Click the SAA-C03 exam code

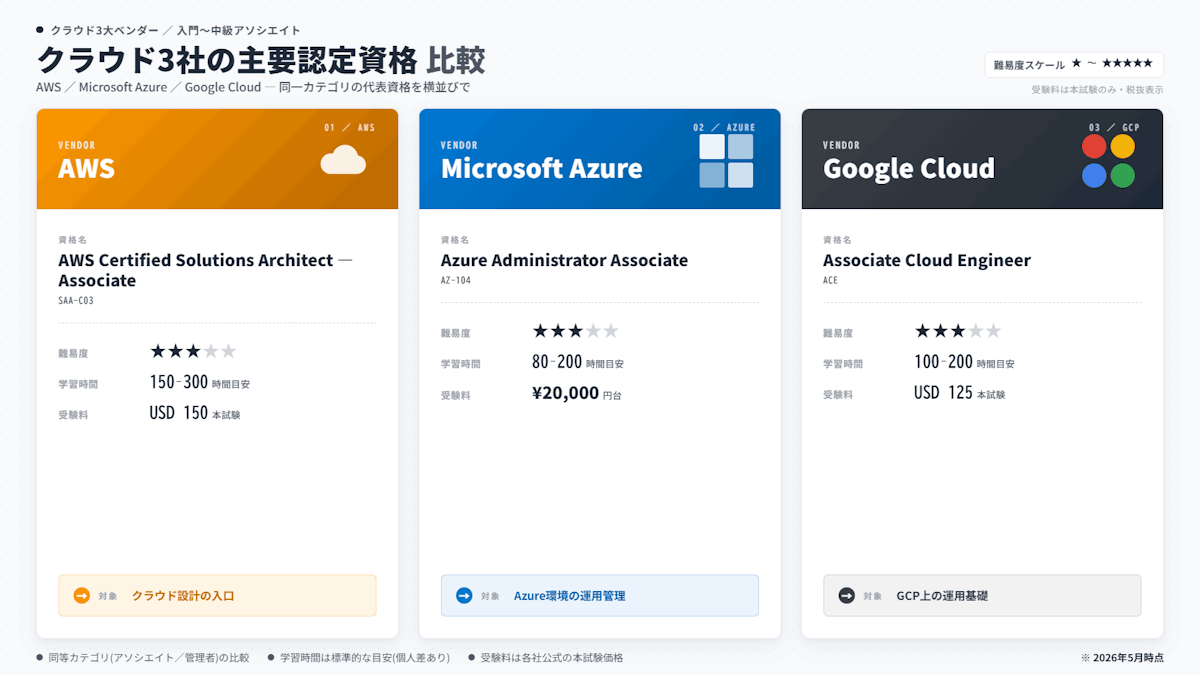pos(76,300)
